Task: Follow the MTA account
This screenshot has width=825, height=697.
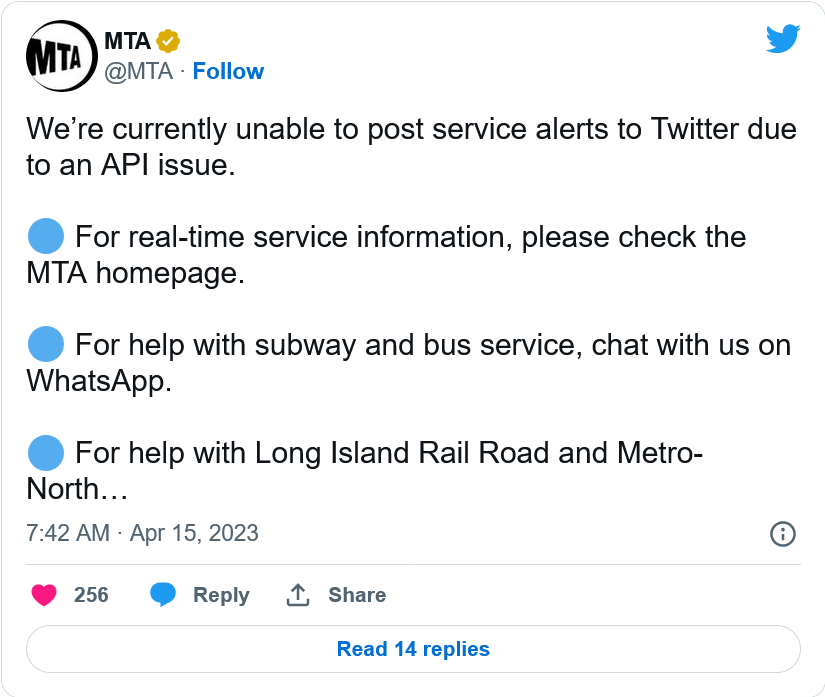Action: (228, 71)
